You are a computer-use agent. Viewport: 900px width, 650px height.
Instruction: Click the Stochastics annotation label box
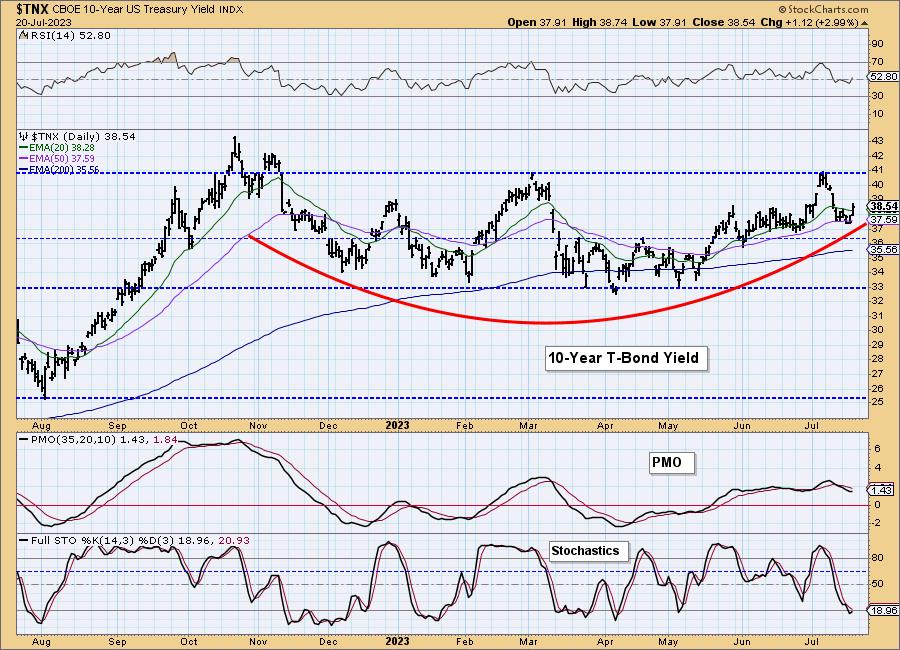pos(588,551)
